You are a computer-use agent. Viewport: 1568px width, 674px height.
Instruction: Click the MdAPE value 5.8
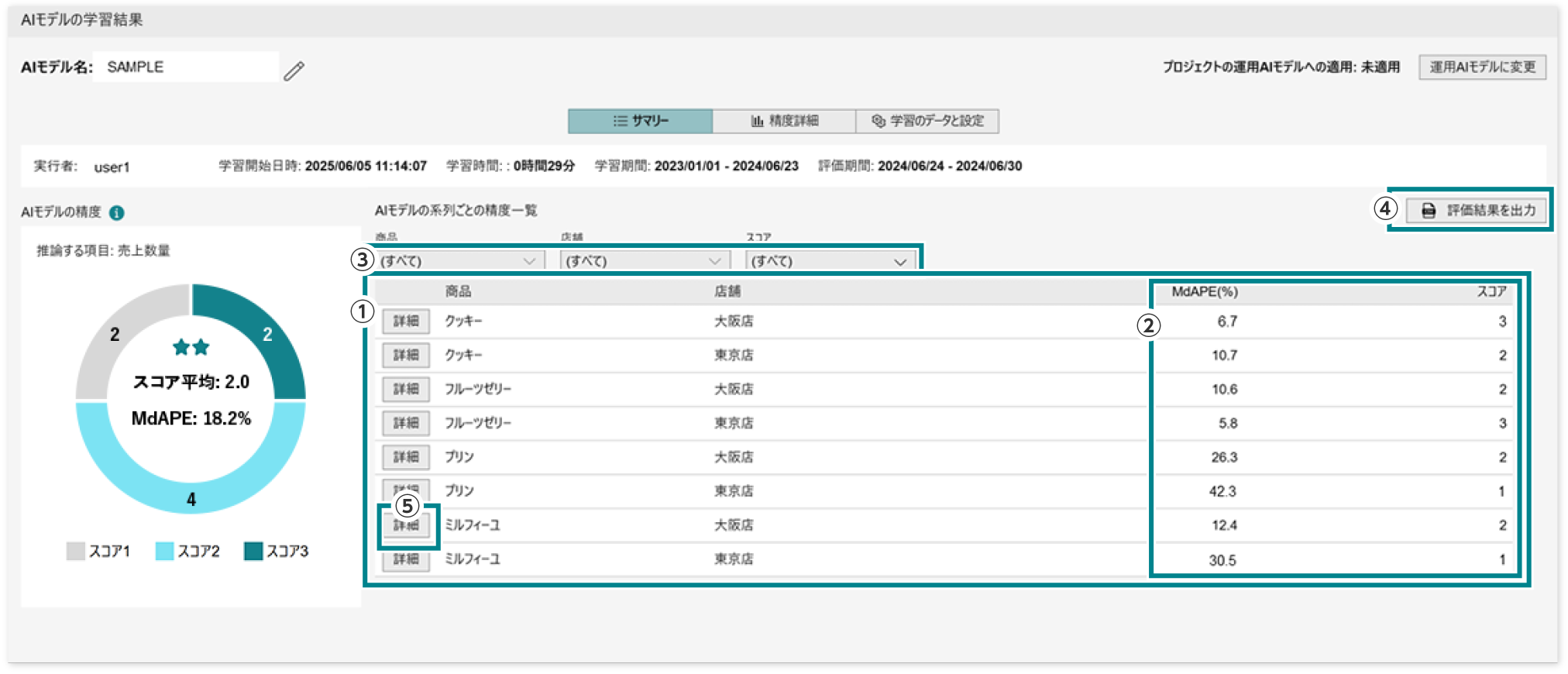coord(1228,424)
